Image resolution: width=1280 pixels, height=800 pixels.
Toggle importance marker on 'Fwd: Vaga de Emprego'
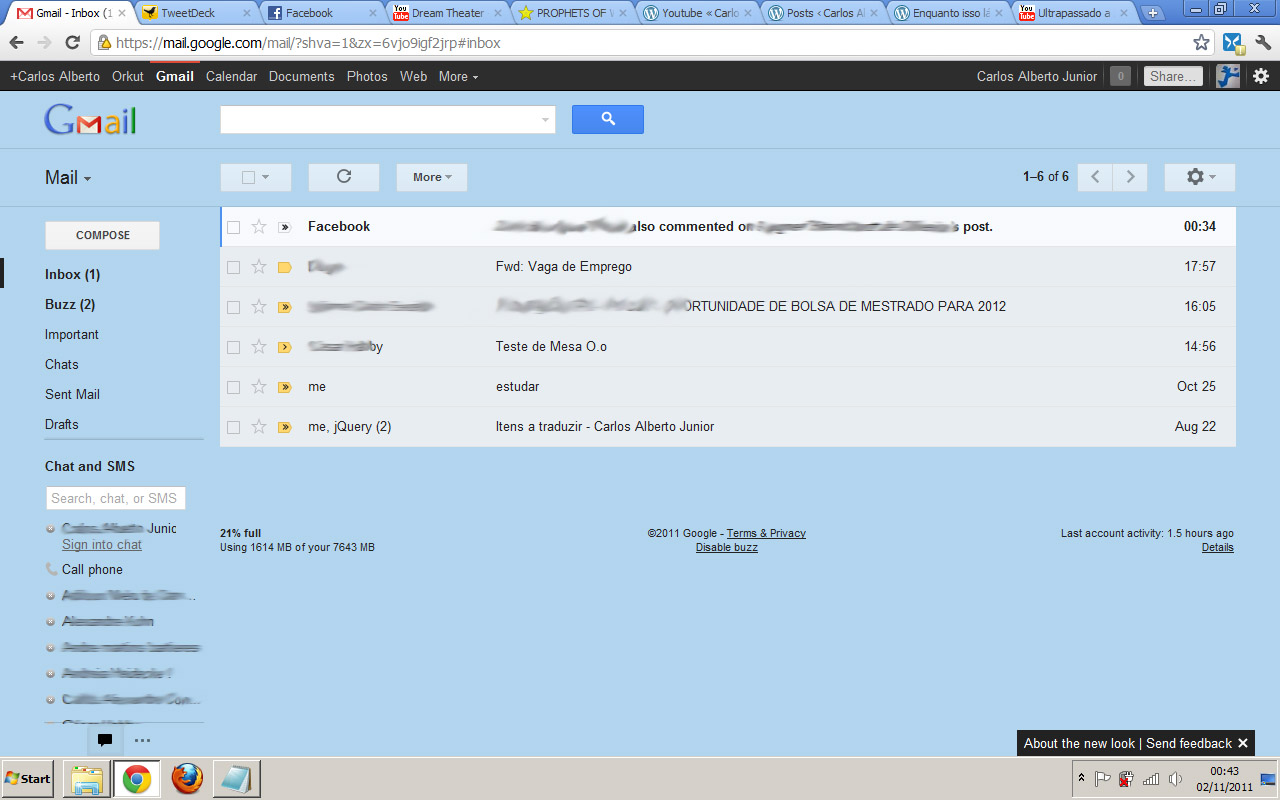tap(284, 267)
